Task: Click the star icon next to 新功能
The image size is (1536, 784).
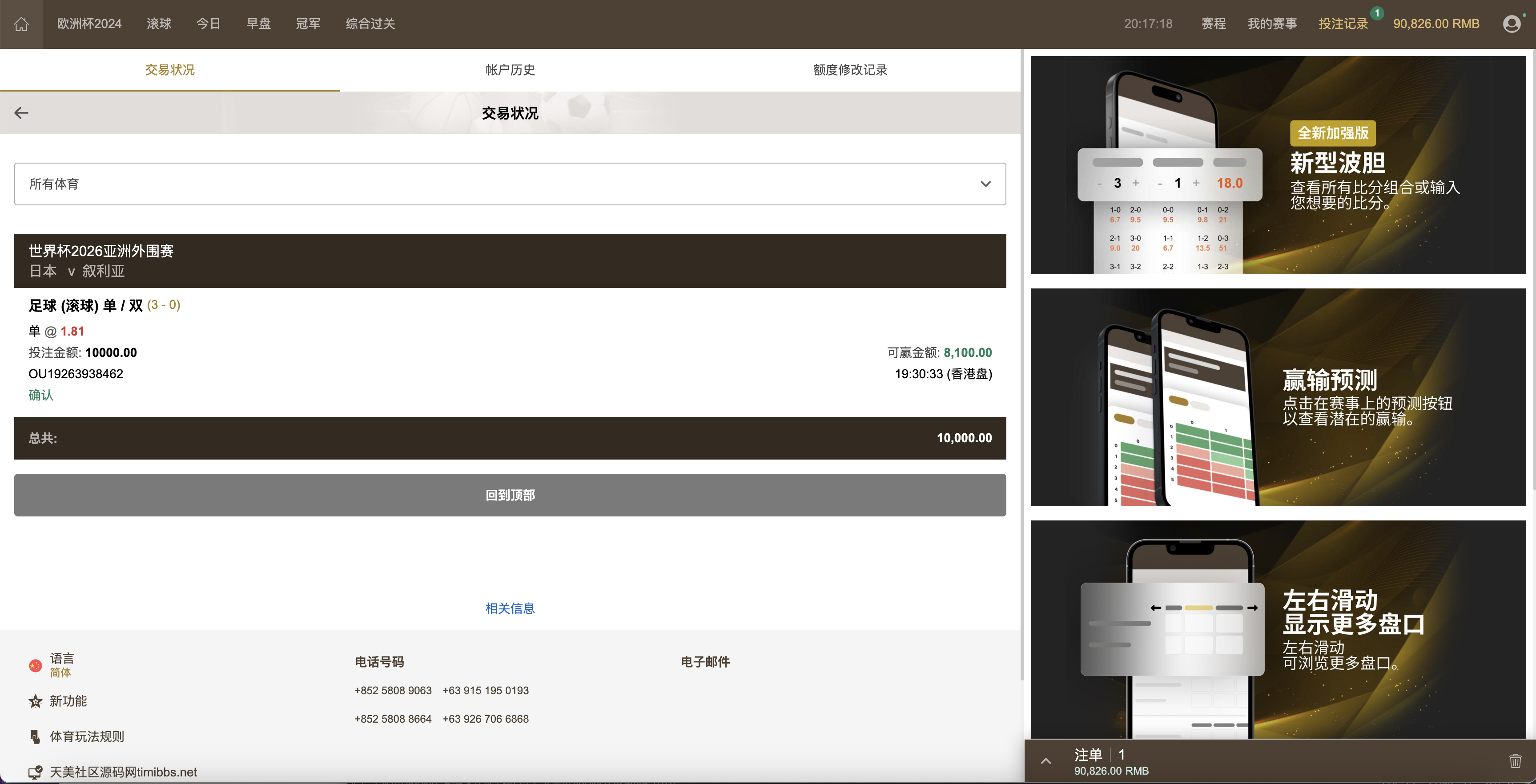Action: pos(35,701)
